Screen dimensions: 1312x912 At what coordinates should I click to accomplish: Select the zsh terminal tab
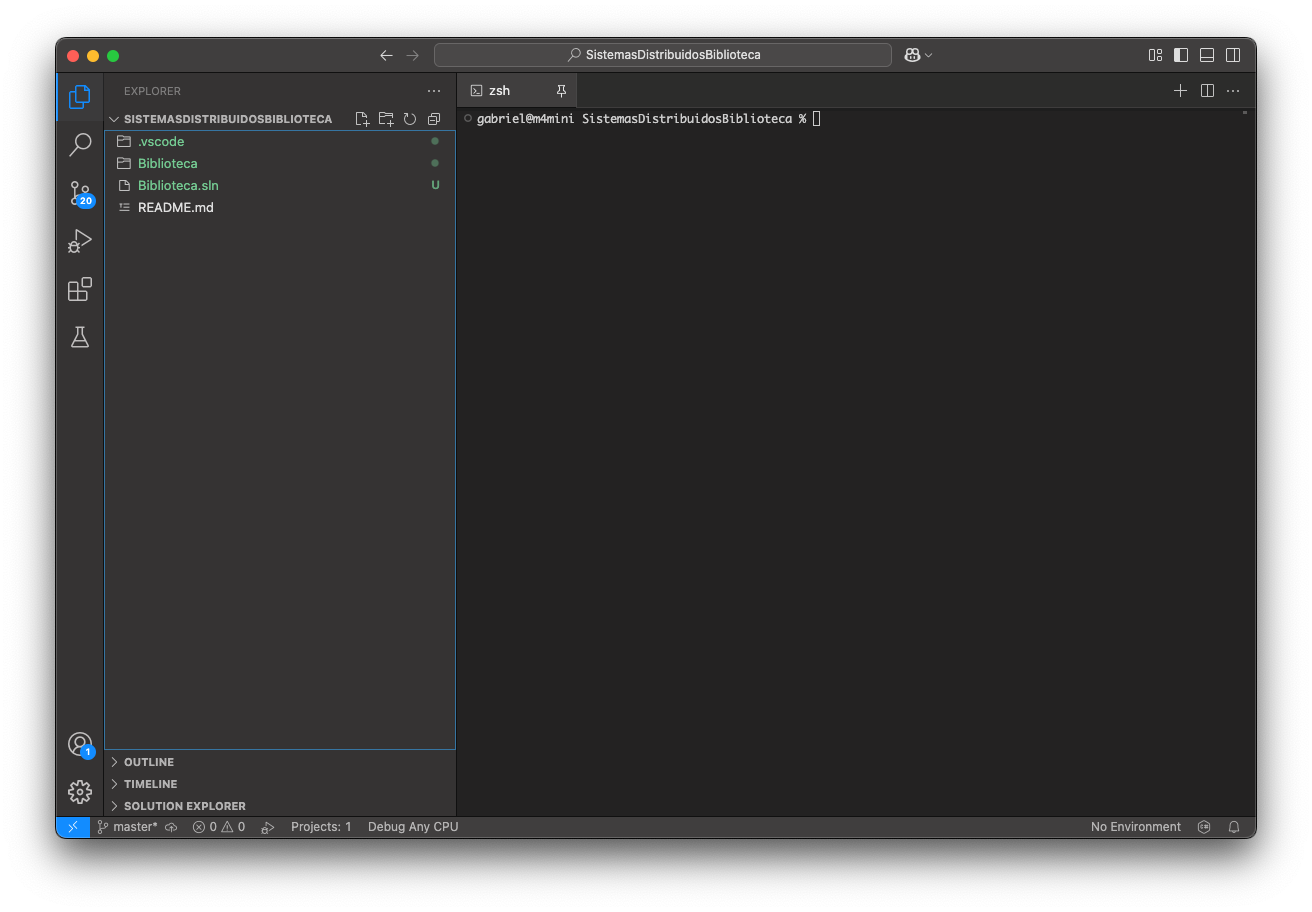499,90
